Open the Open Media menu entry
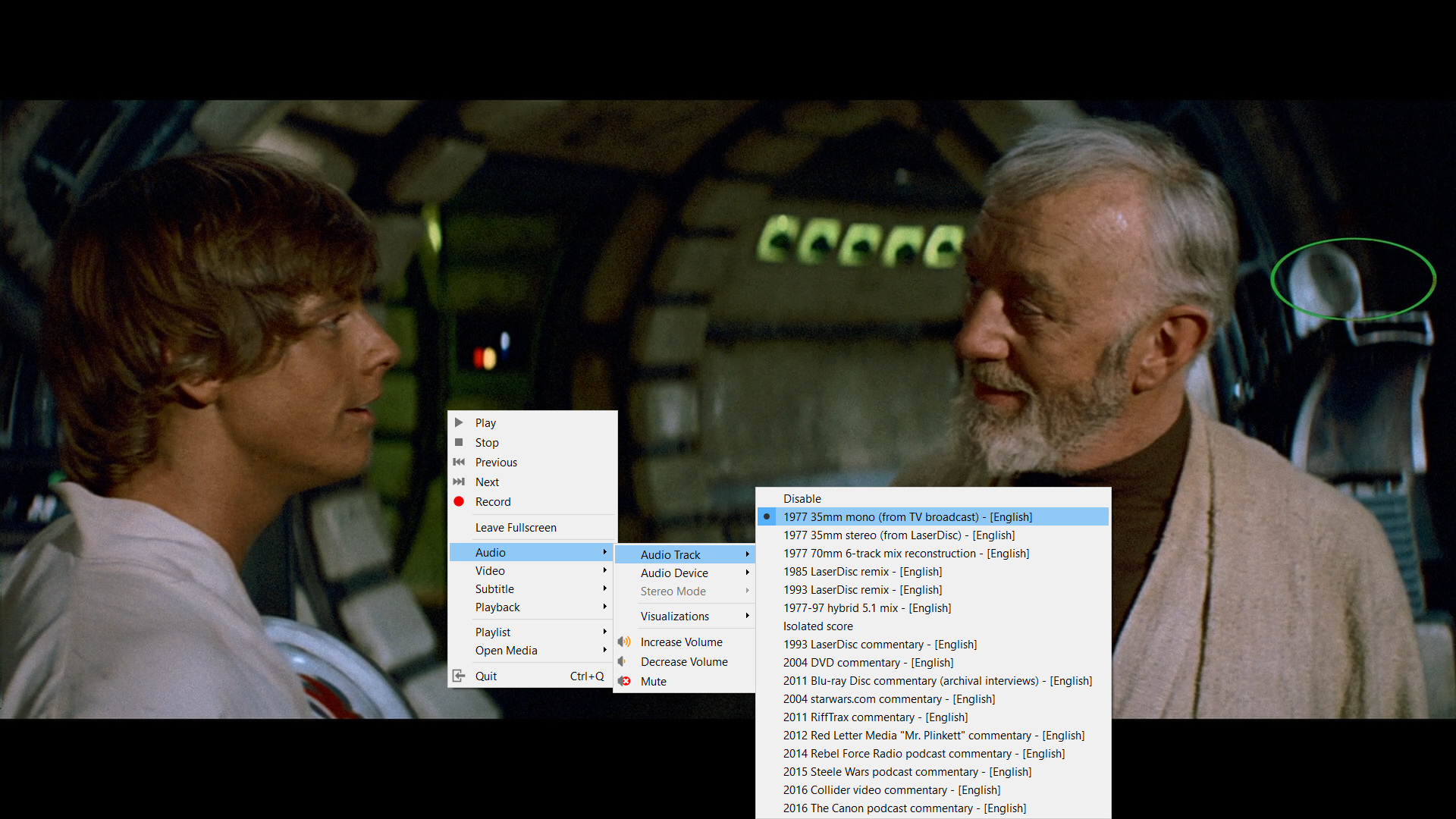This screenshot has height=819, width=1456. [532, 650]
